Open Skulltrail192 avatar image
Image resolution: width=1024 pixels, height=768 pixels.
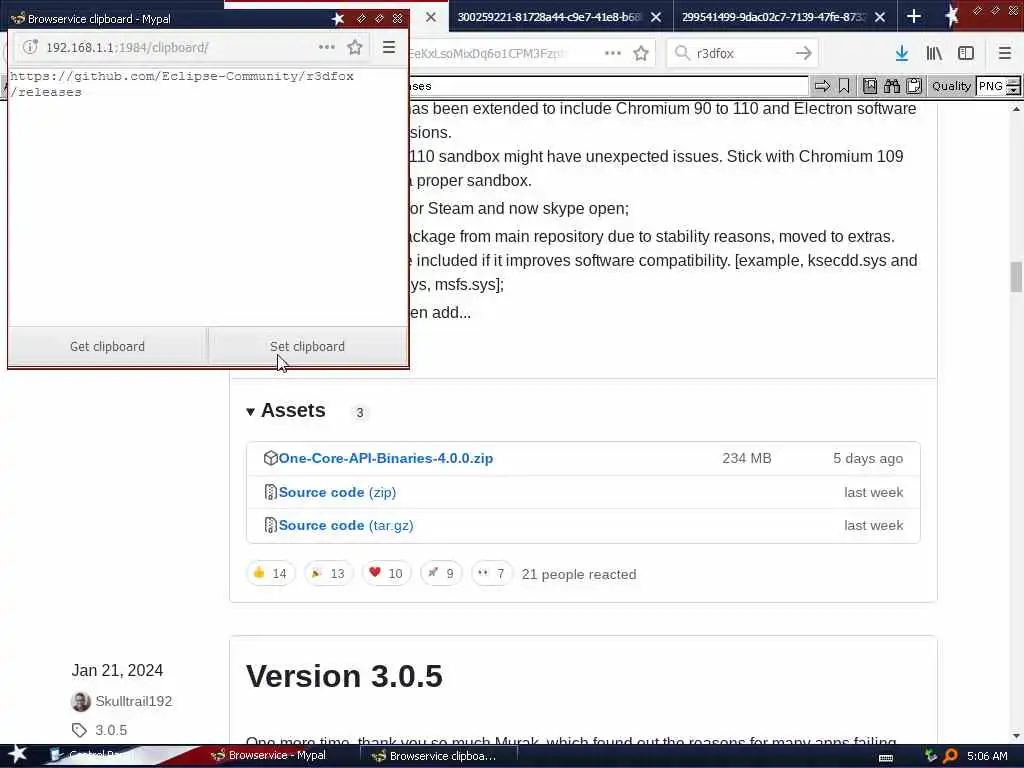click(81, 701)
